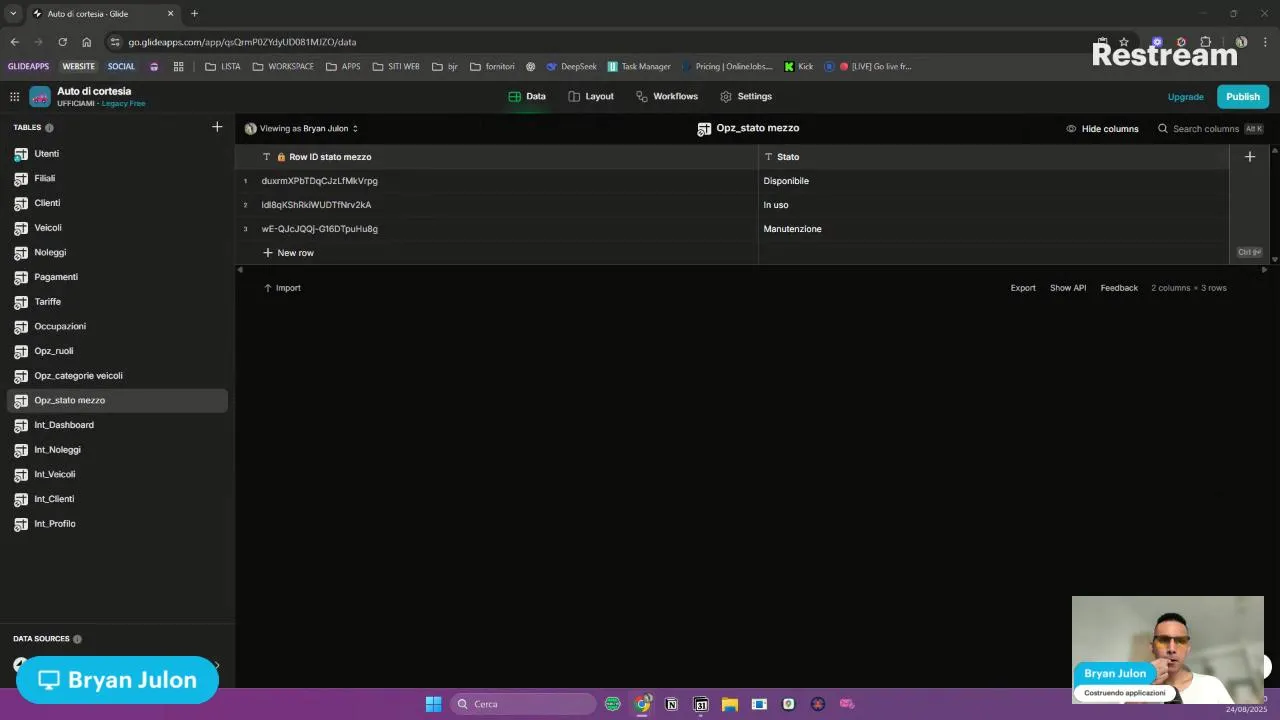Screen dimensions: 1280x720
Task: Open the browser tab search dropdown
Action: (13, 14)
